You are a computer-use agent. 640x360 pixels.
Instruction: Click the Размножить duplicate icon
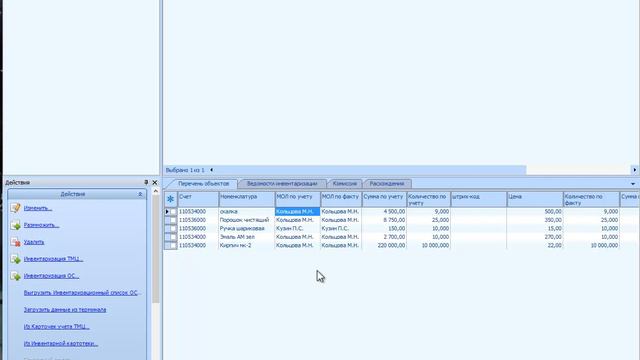click(16, 225)
